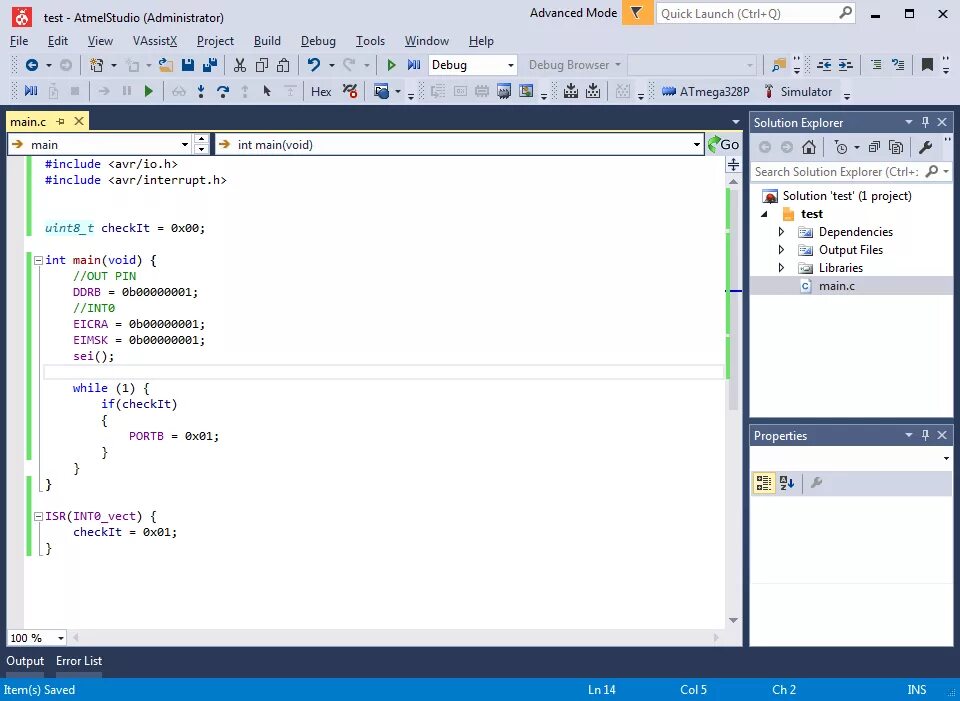
Task: Expand the Dependencies node
Action: pos(781,231)
